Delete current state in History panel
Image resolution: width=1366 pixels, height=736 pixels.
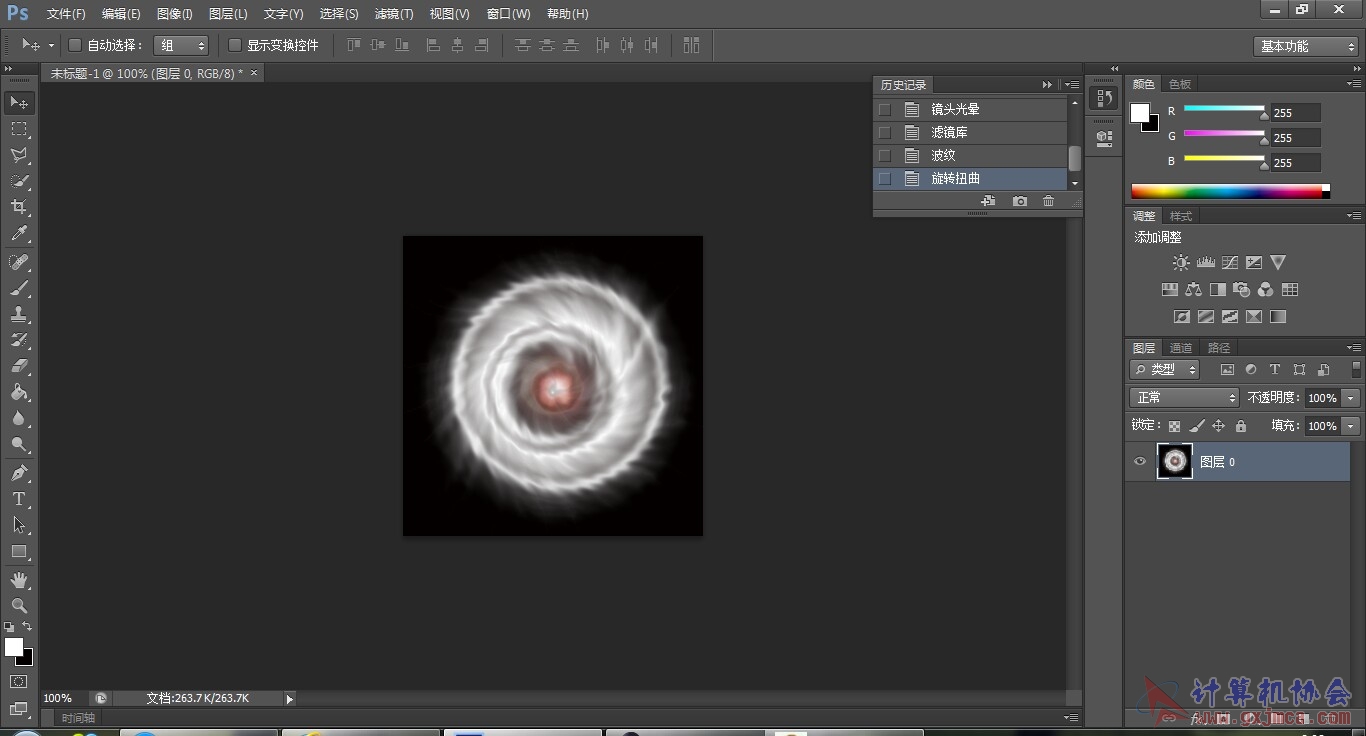point(1048,201)
